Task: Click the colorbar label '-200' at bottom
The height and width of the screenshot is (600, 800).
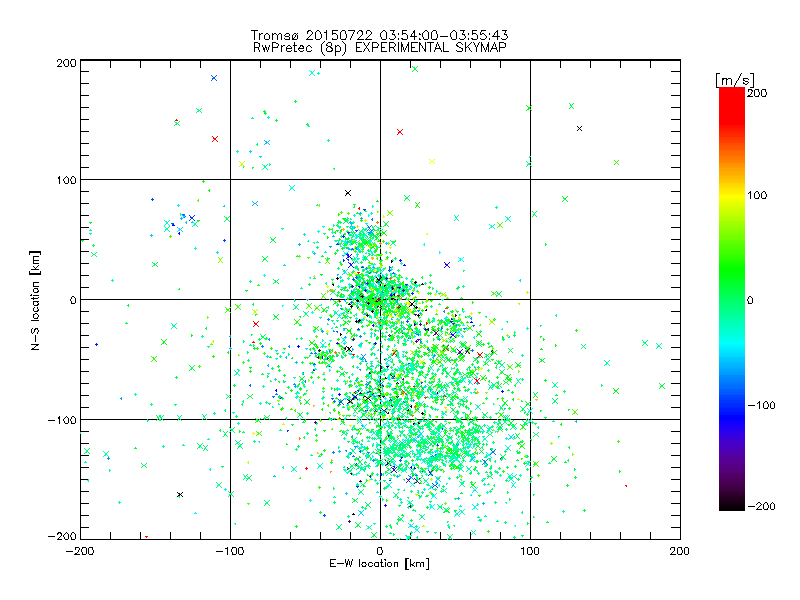Action: click(761, 506)
